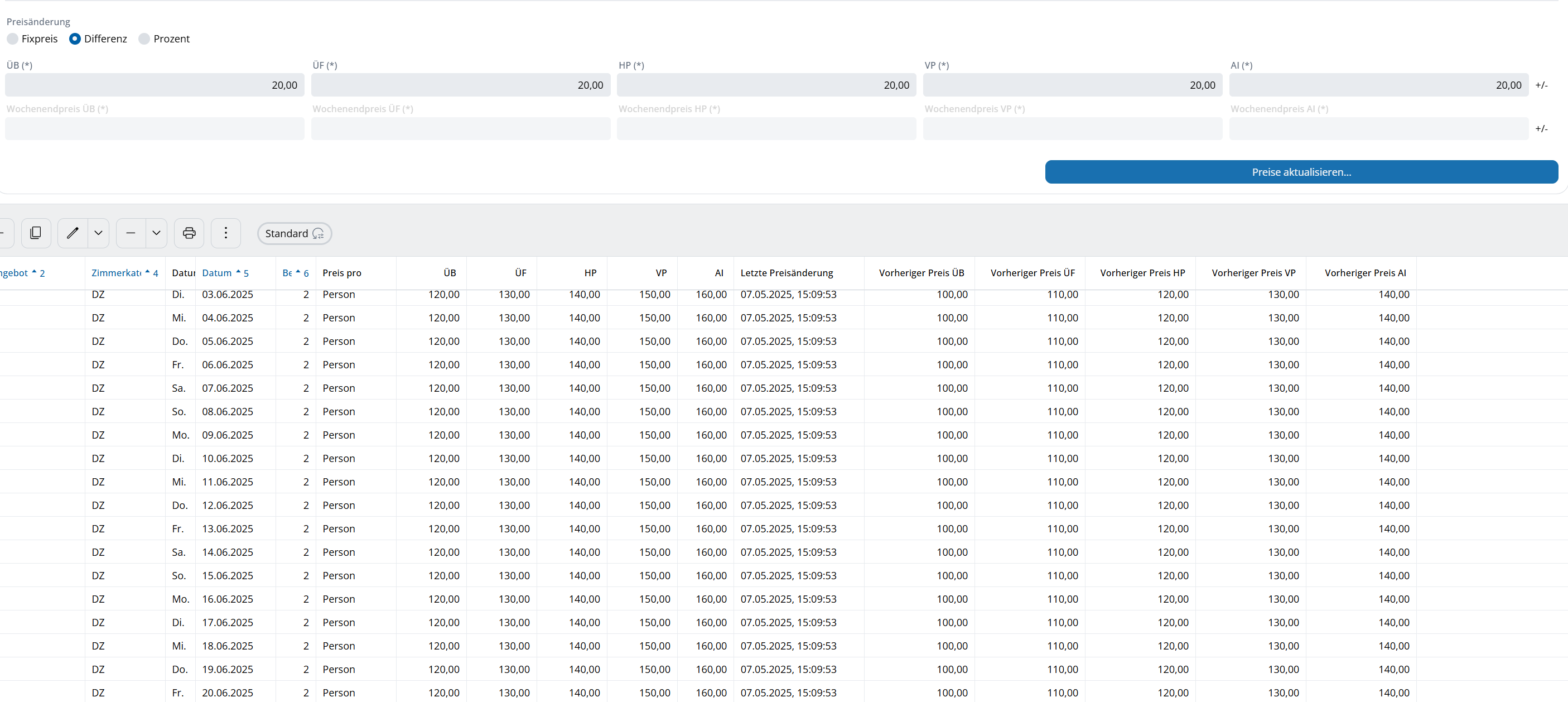Click the copy/duplicate records icon
Screen dimensions: 1568x702
tap(36, 233)
